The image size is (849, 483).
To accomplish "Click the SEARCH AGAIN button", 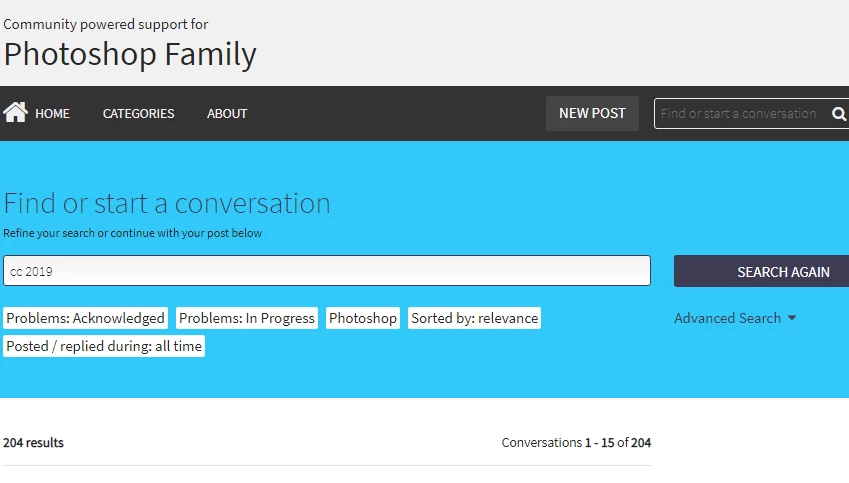I will 761,271.
